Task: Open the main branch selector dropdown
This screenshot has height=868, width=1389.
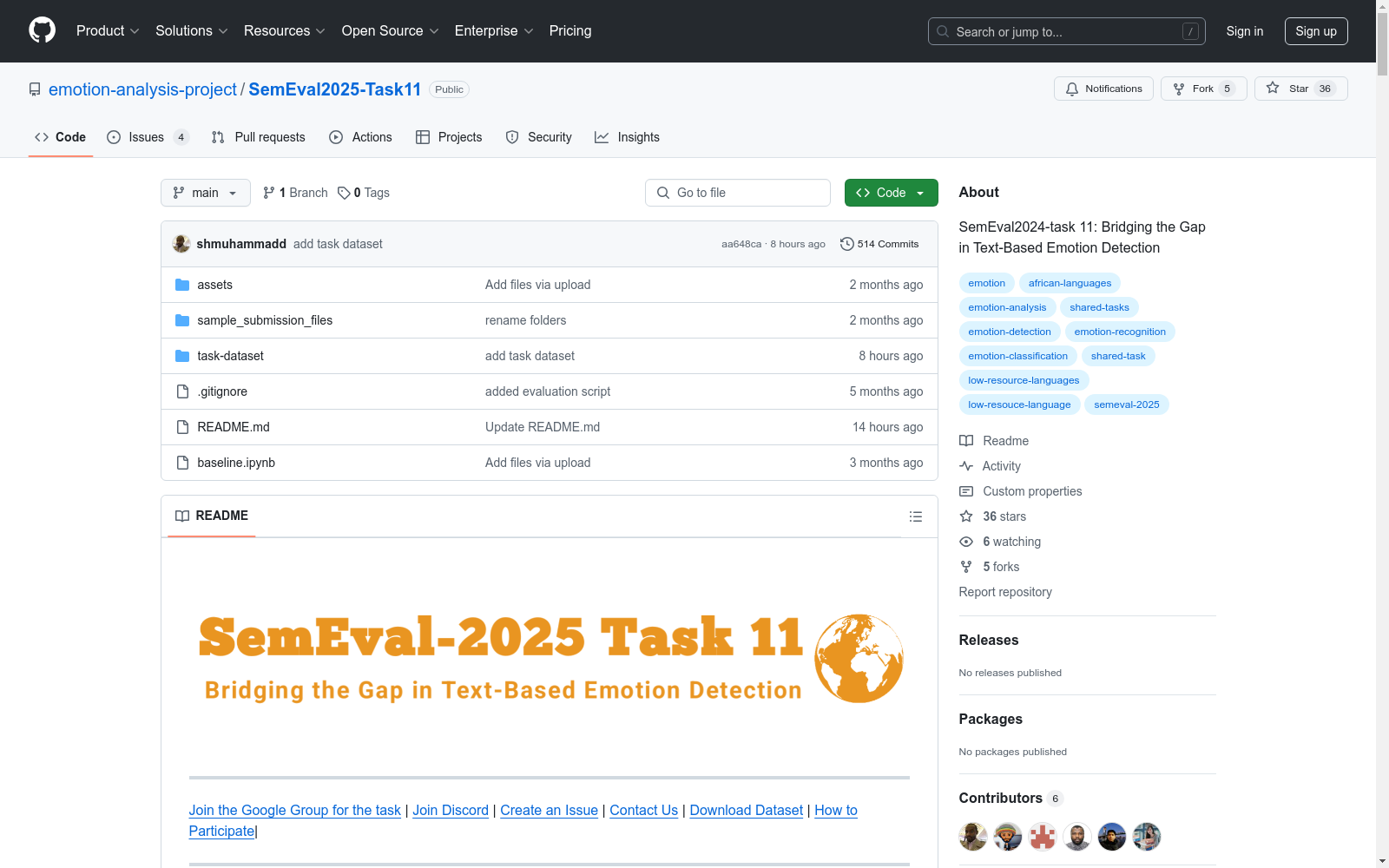Action: pyautogui.click(x=206, y=193)
